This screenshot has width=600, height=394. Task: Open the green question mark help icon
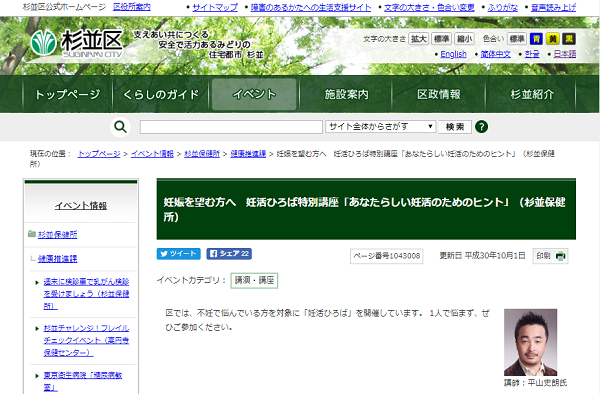pos(481,127)
